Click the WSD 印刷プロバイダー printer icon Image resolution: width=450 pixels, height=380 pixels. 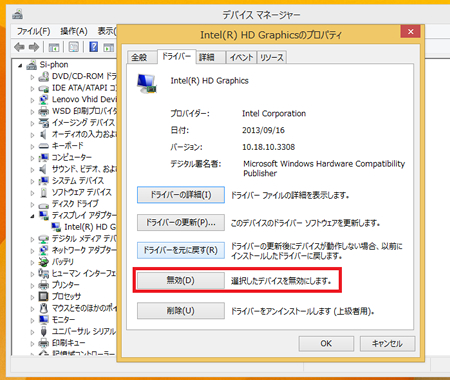click(44, 111)
